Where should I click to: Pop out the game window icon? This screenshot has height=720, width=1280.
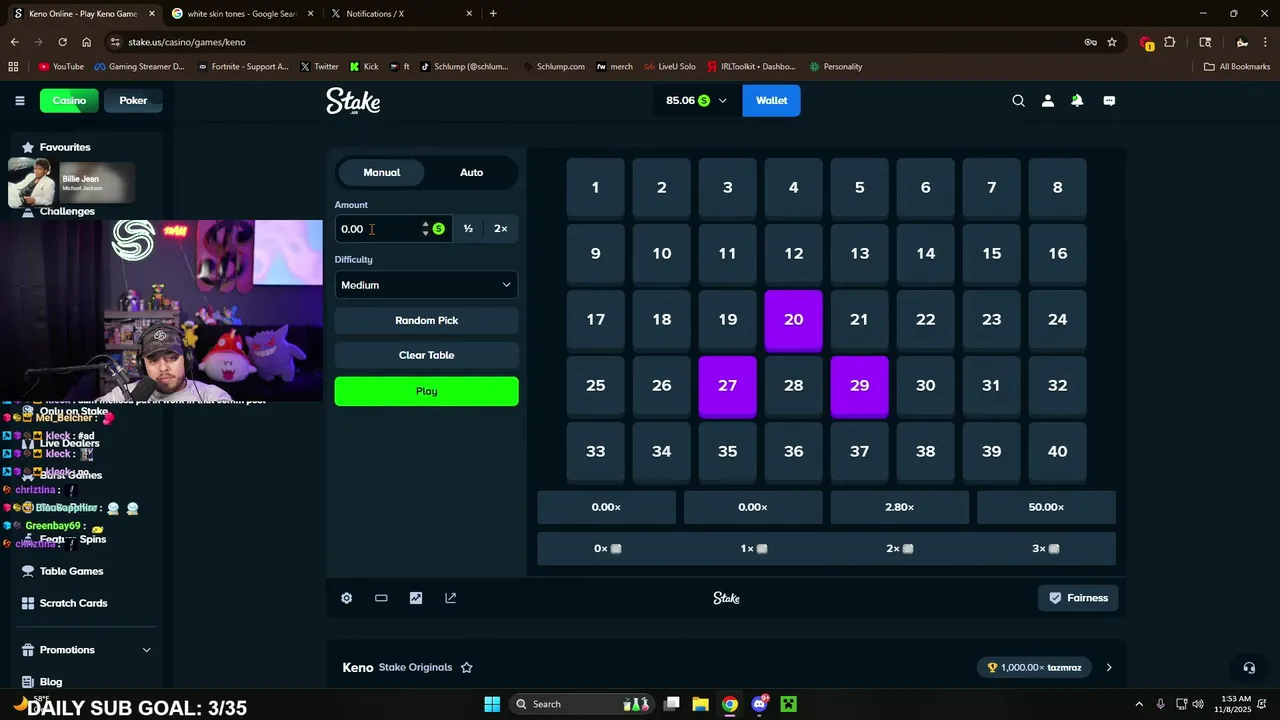(450, 598)
